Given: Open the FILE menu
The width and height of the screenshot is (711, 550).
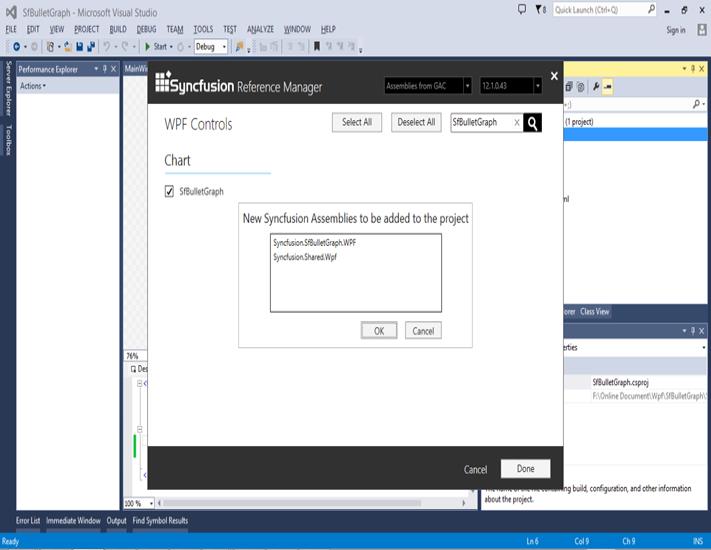Looking at the screenshot, I should point(11,29).
